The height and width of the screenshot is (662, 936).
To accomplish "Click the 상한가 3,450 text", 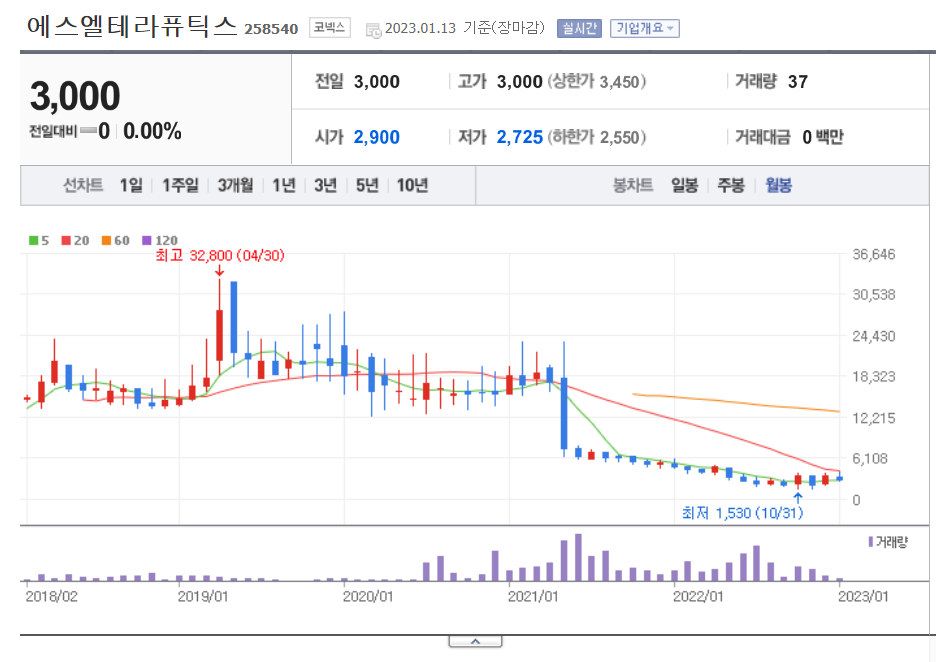I will pyautogui.click(x=597, y=82).
